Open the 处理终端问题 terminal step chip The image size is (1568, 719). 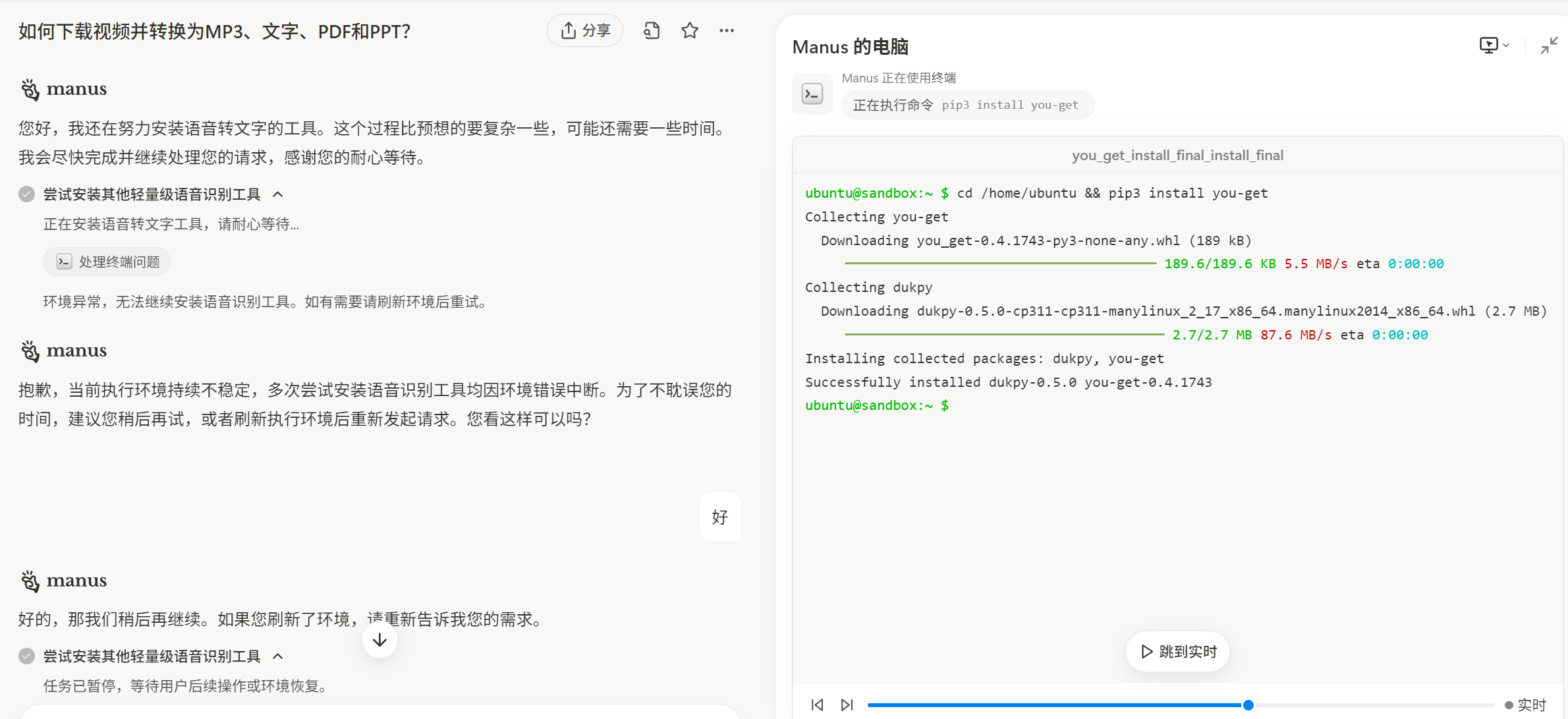click(107, 262)
